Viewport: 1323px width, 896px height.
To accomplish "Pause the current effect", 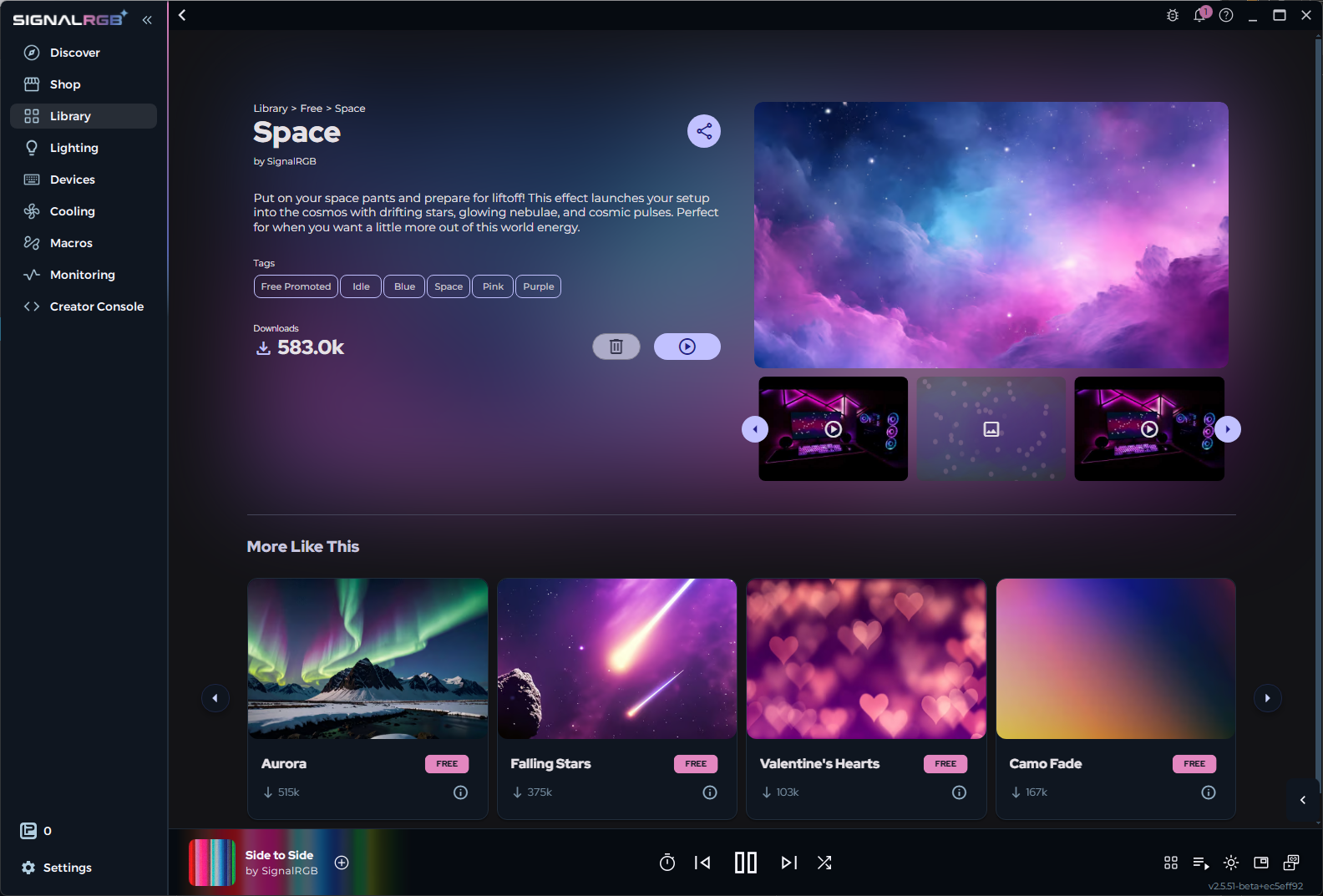I will (746, 863).
